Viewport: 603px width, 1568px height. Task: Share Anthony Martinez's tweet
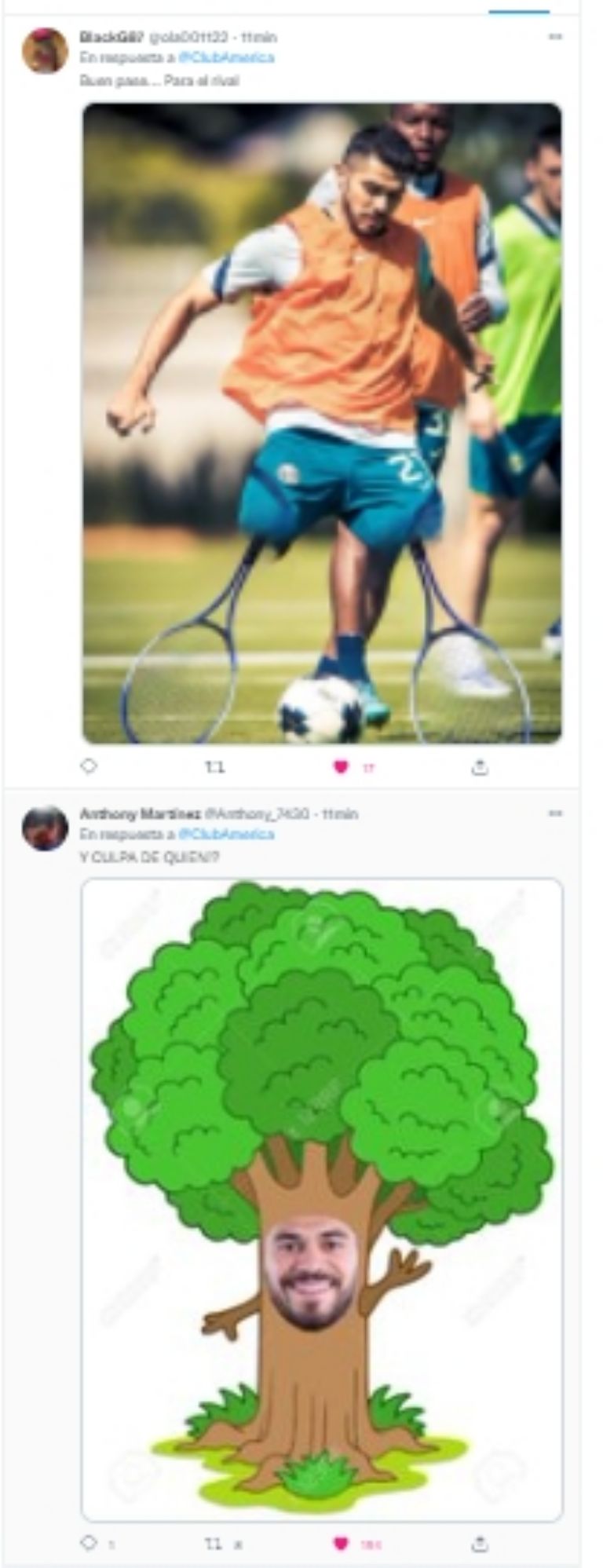[480, 1544]
